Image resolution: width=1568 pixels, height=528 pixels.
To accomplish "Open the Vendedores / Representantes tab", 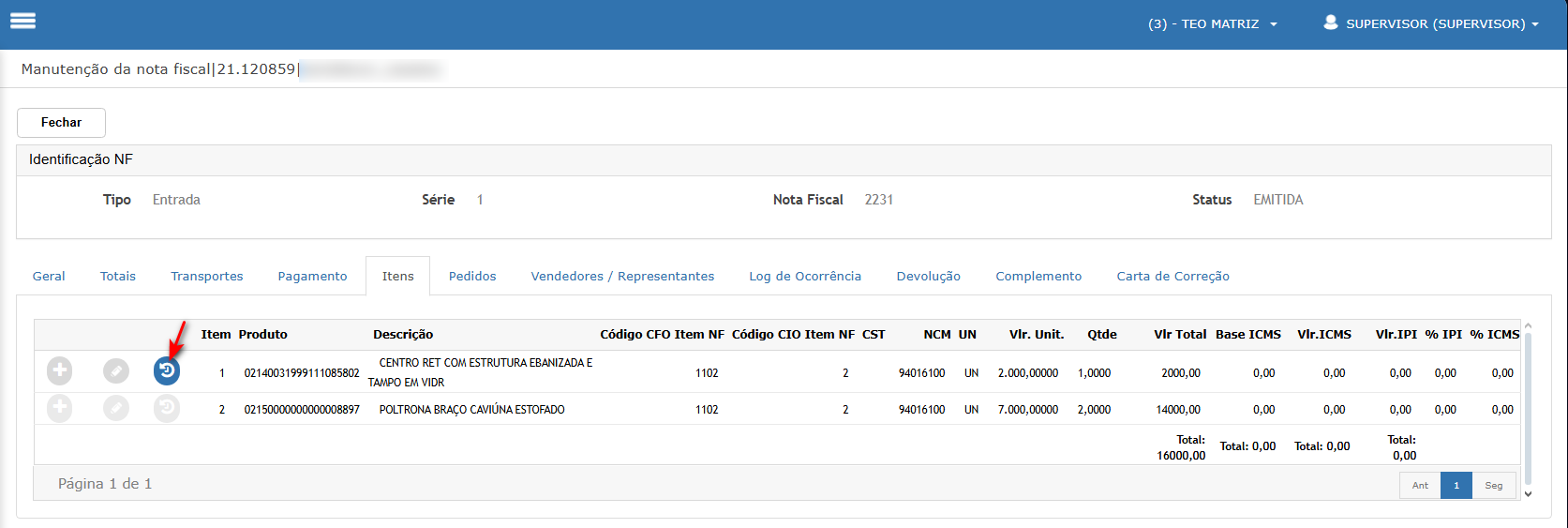I will pos(622,277).
